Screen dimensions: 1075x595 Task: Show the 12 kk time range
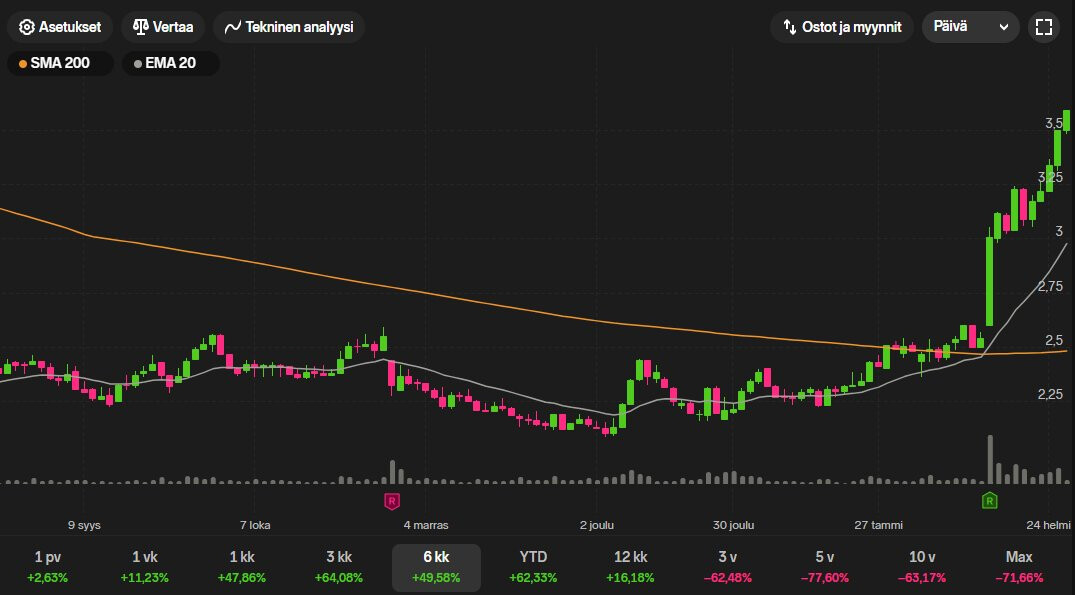[x=630, y=567]
